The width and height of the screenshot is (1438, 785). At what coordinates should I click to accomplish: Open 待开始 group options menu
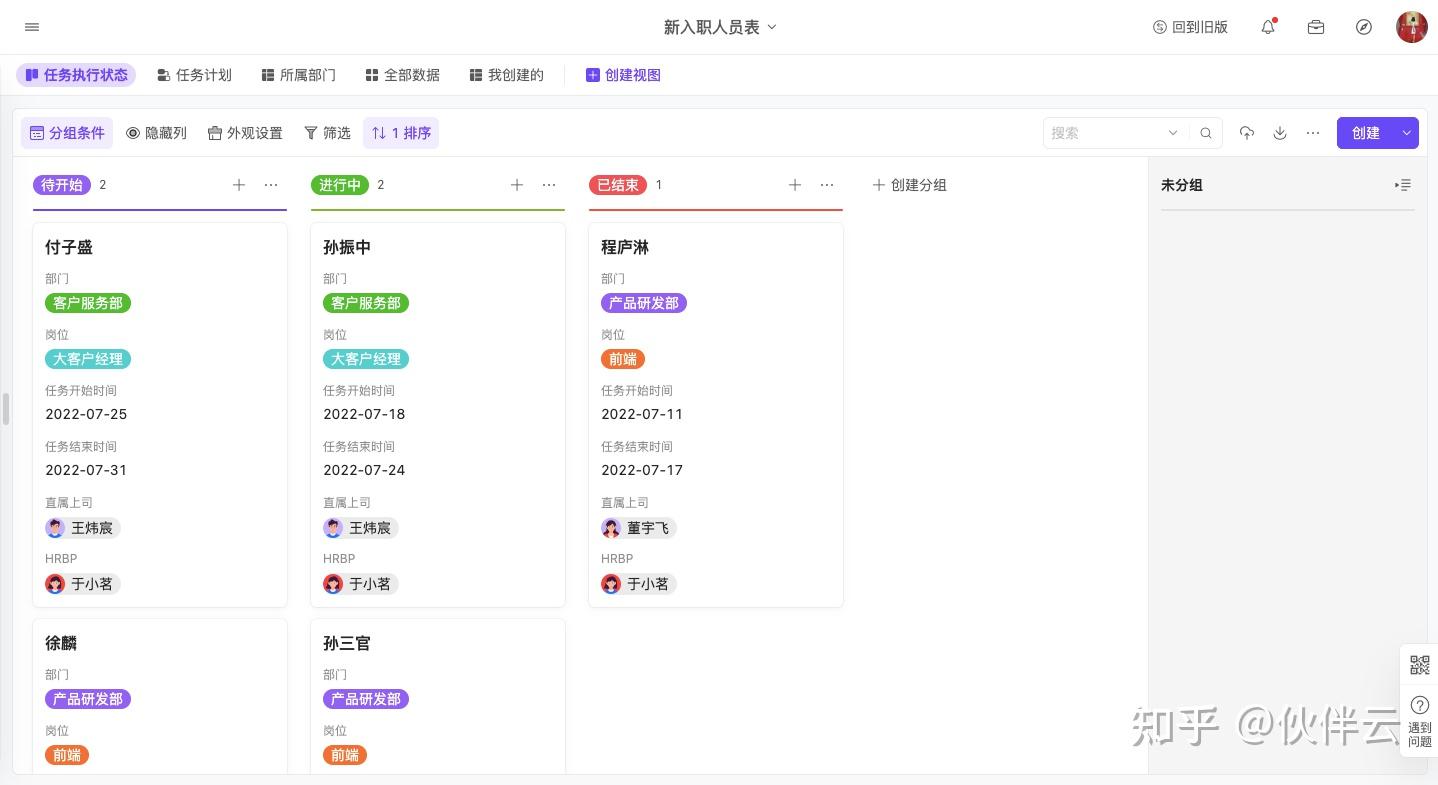[271, 185]
